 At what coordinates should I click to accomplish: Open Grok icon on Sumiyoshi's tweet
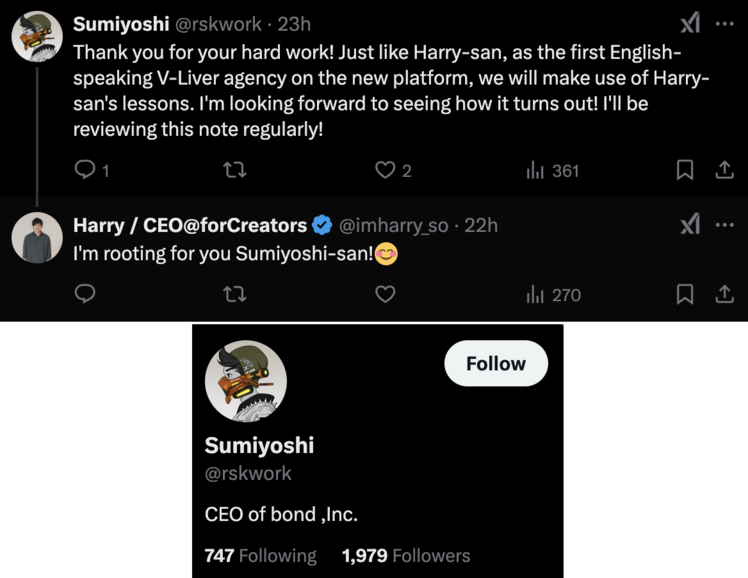[689, 24]
